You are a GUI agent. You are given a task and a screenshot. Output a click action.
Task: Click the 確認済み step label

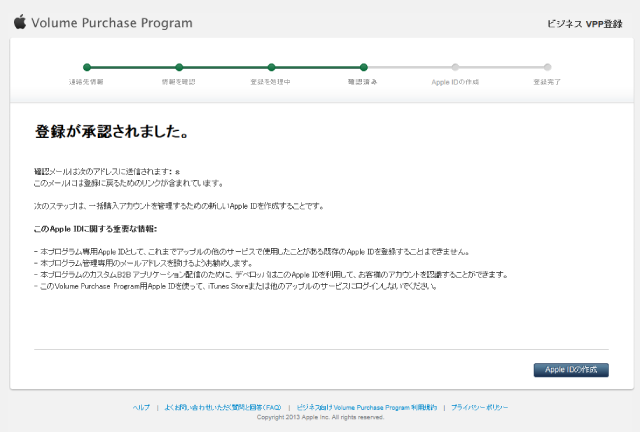point(363,81)
